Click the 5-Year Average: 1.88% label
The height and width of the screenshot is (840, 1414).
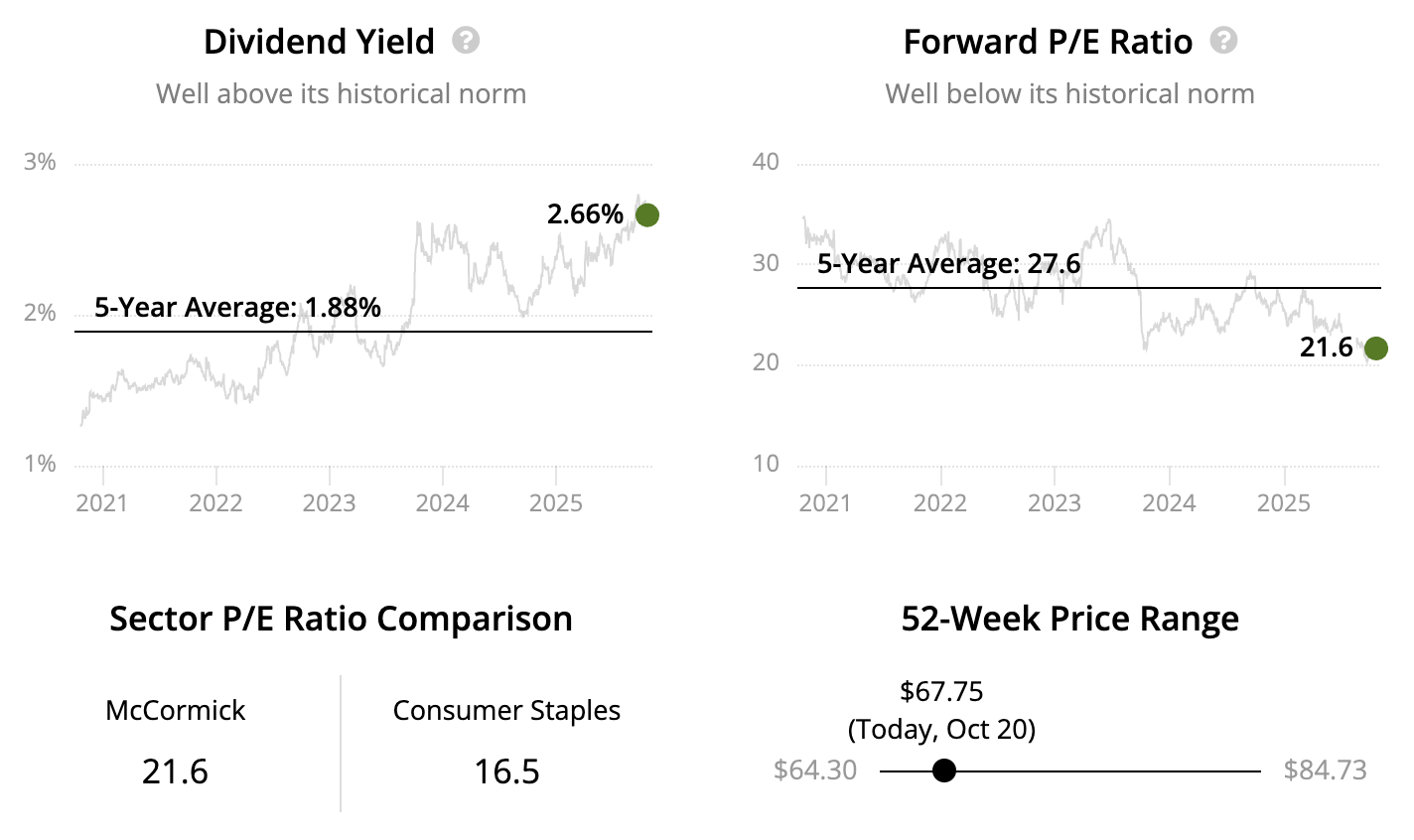point(237,308)
